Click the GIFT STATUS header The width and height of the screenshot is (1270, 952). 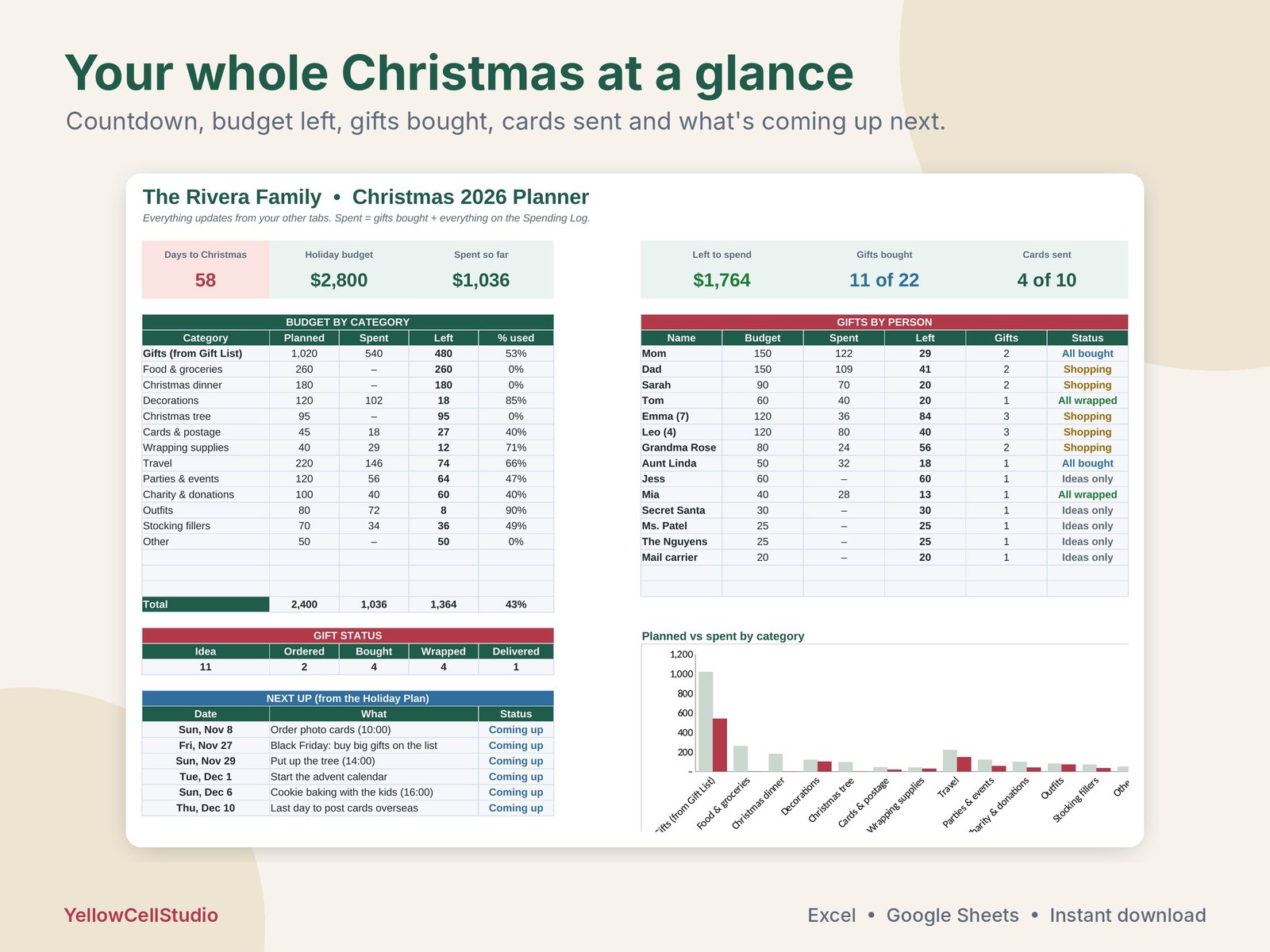(348, 635)
